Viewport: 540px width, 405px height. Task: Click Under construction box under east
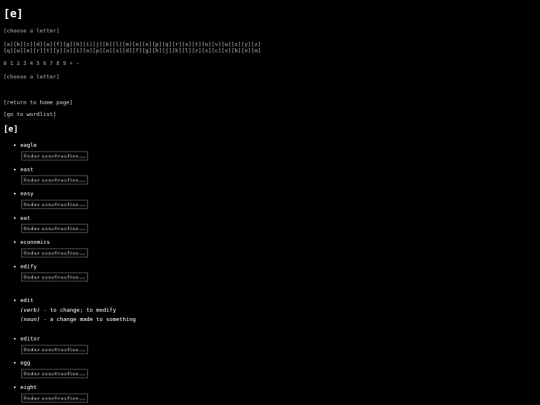pos(54,180)
